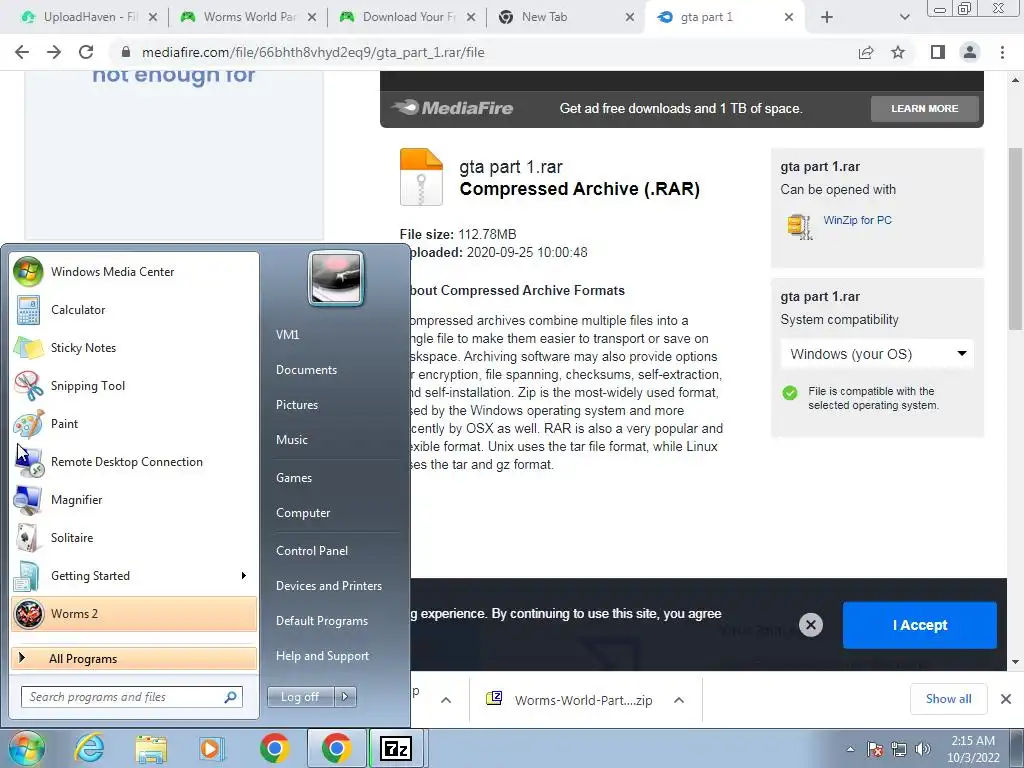Viewport: 1024px width, 768px height.
Task: Switch to the Worms World Party tab
Action: pos(248,17)
